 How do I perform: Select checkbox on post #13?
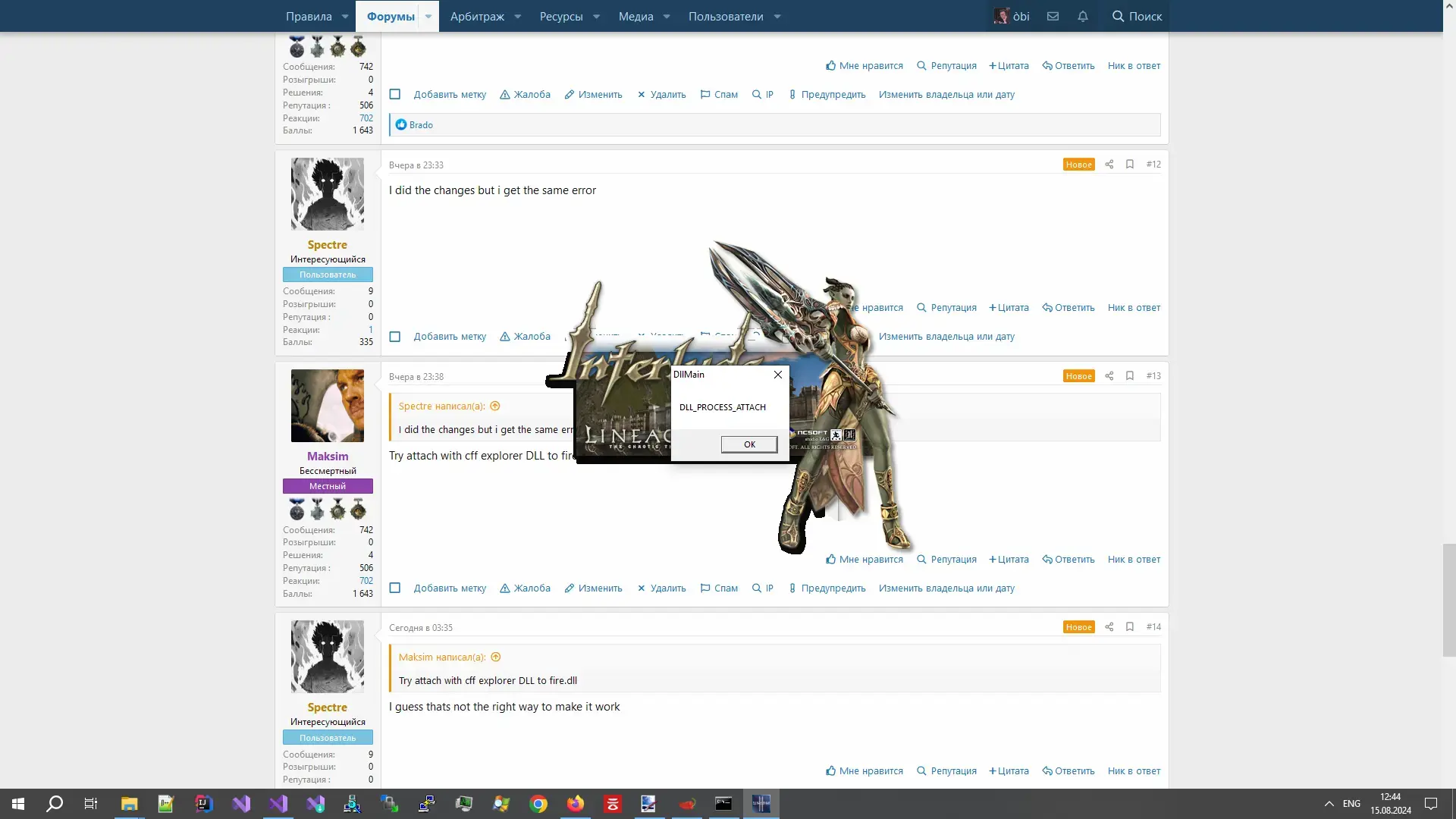pos(395,588)
